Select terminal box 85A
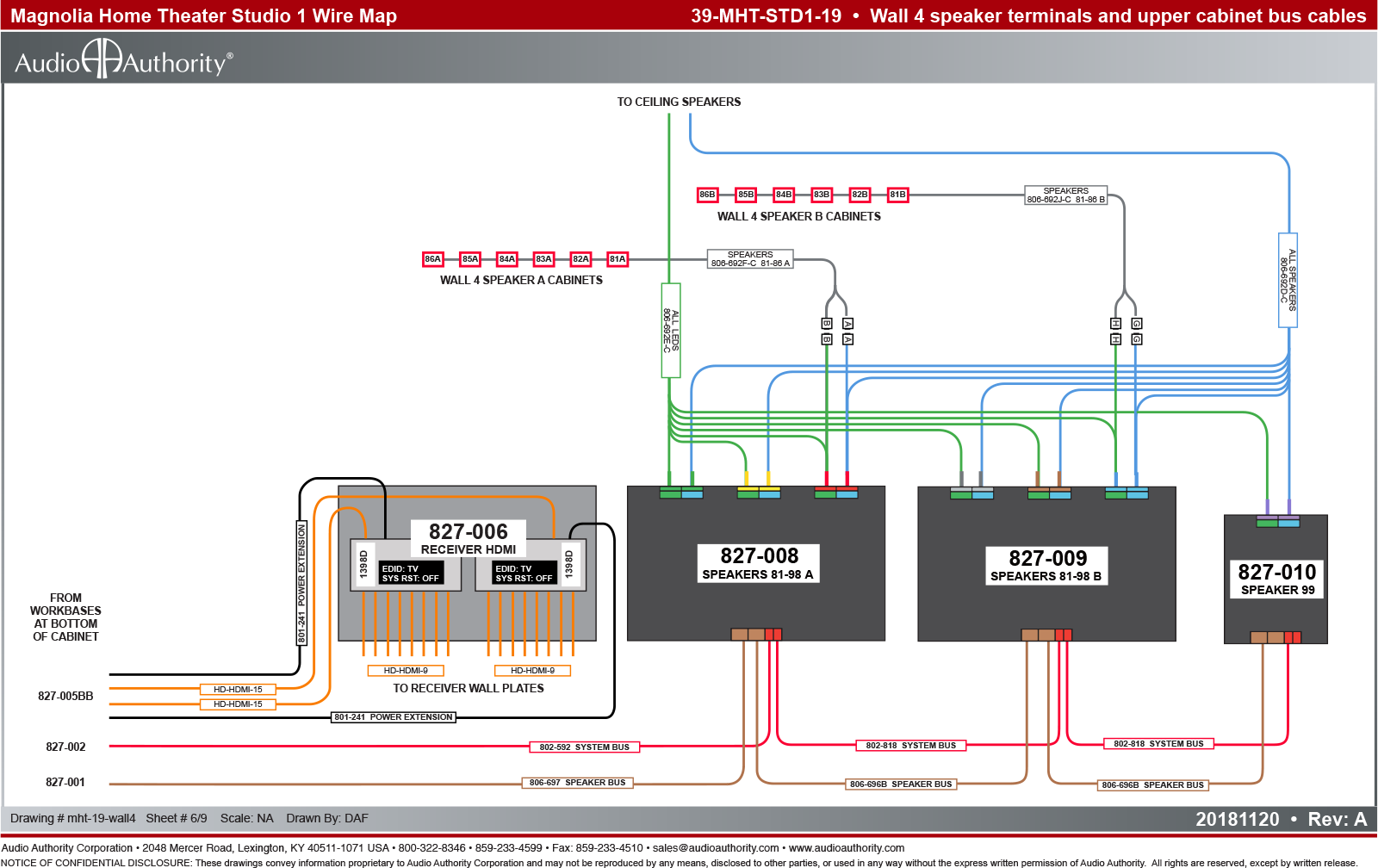 (470, 259)
